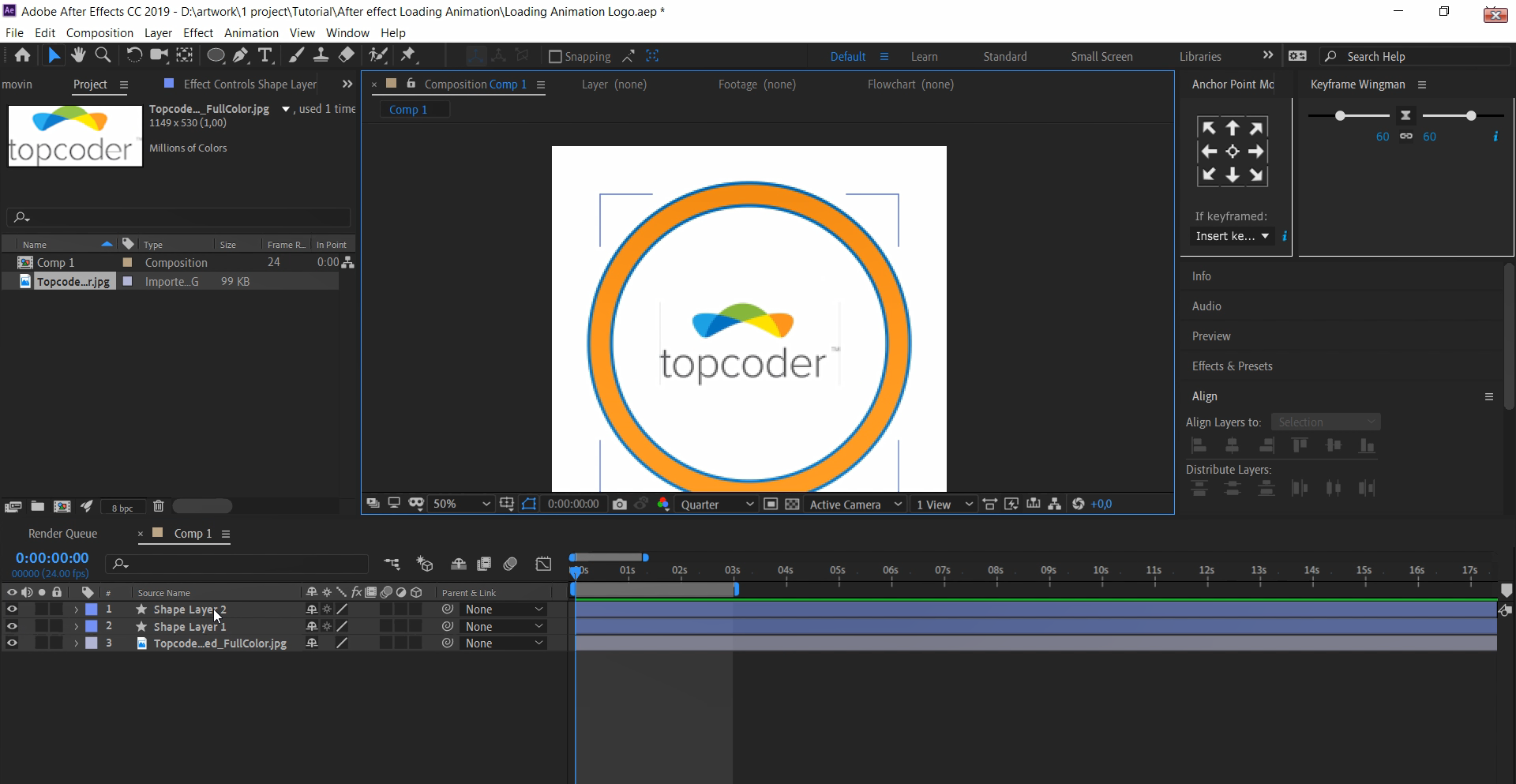Open the 1 View layout dropdown

(x=944, y=504)
